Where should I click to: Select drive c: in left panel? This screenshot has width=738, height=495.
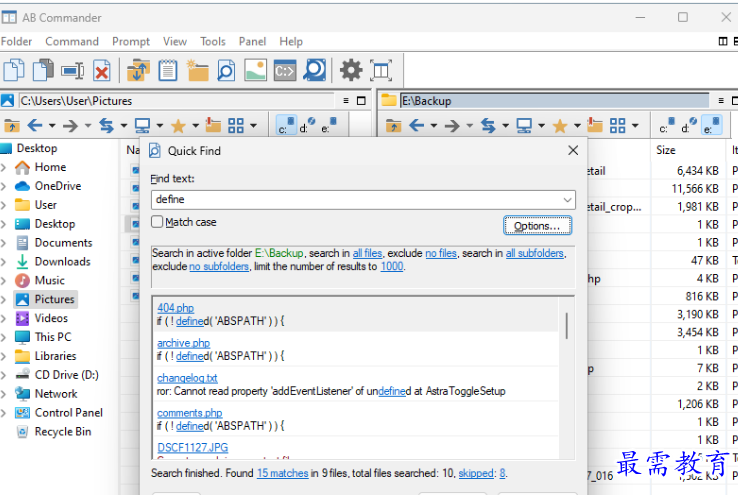(286, 126)
